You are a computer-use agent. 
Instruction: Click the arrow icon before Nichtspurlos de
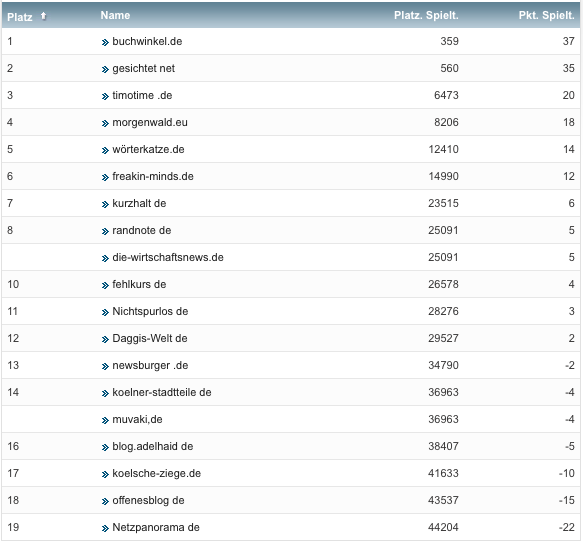tap(105, 312)
